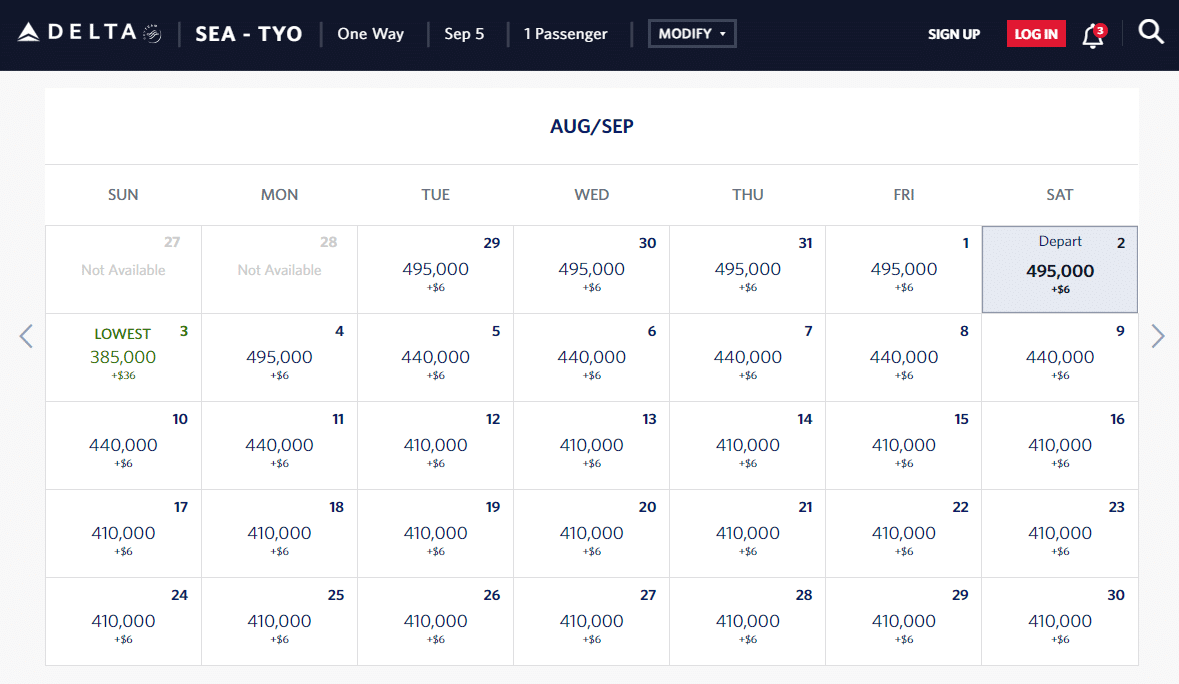Pick the September 1 Friday fare

tap(904, 270)
